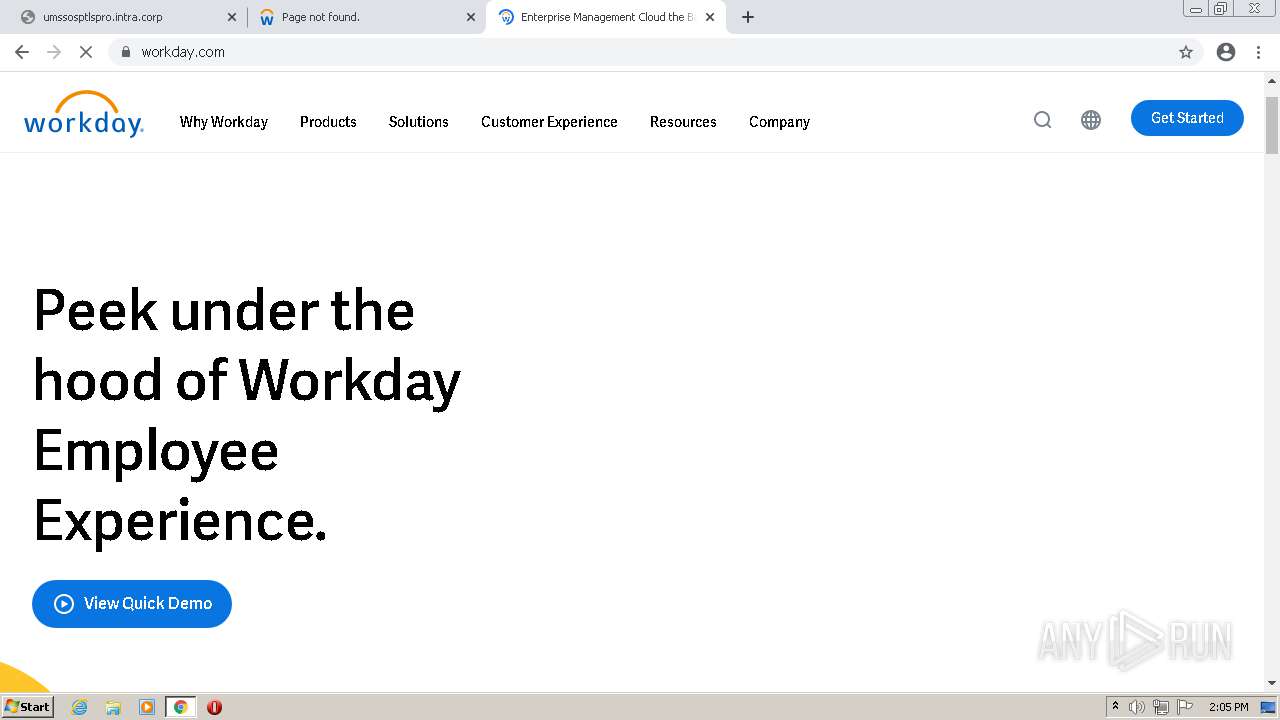Open the Action Center flag icon
This screenshot has height=720, width=1280.
coord(1185,707)
